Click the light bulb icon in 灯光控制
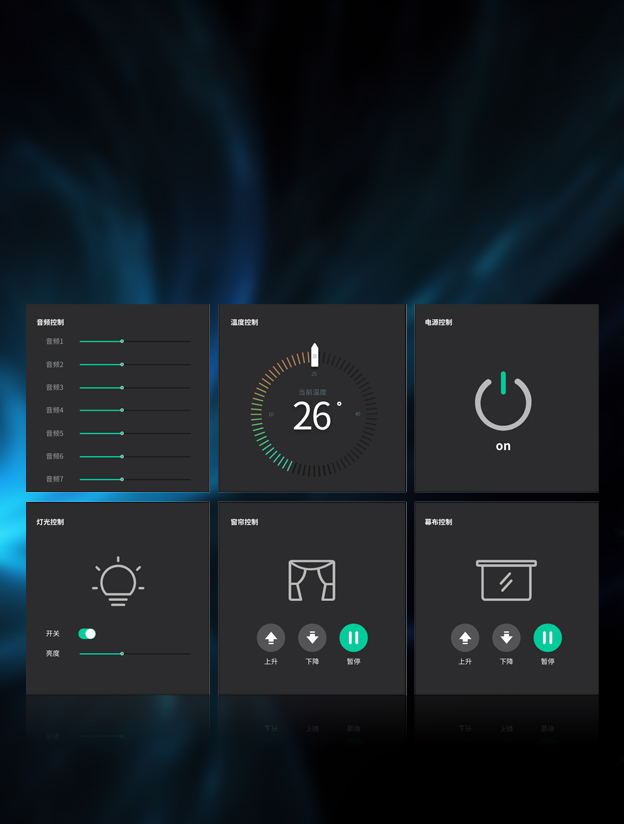This screenshot has height=824, width=624. tap(118, 582)
